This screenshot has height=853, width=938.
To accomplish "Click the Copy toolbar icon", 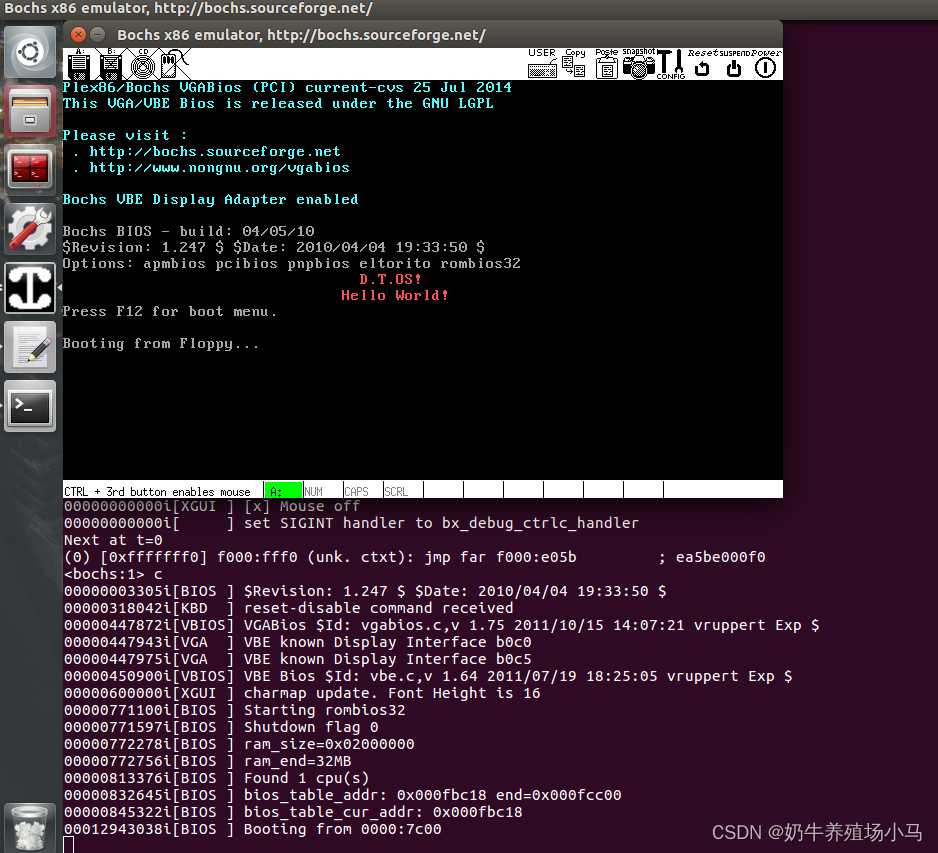I will (574, 63).
